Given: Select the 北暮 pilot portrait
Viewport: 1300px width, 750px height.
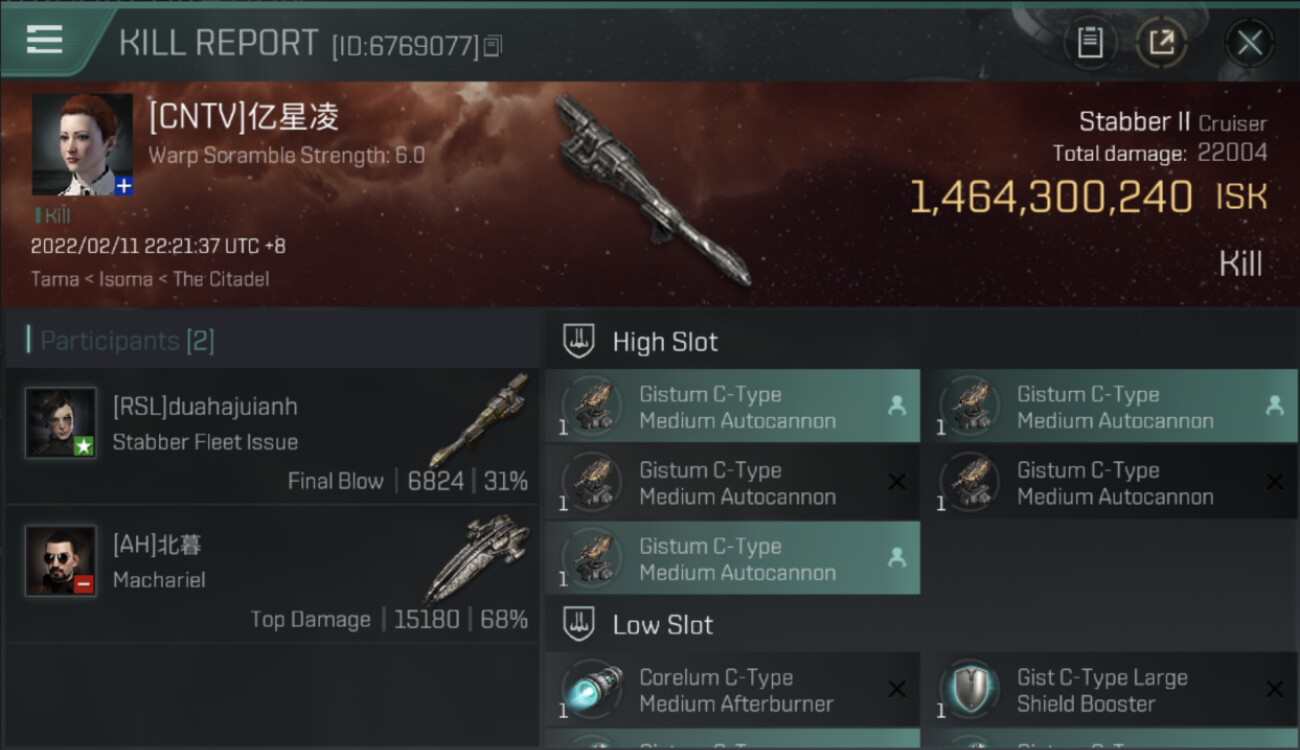Looking at the screenshot, I should tap(61, 561).
